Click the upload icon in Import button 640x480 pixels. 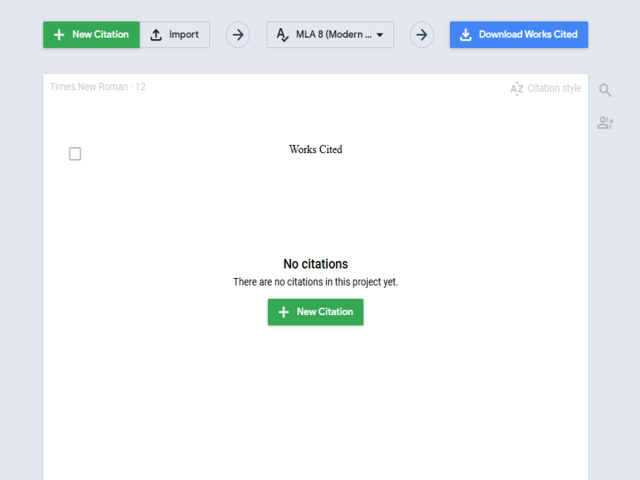pyautogui.click(x=156, y=35)
